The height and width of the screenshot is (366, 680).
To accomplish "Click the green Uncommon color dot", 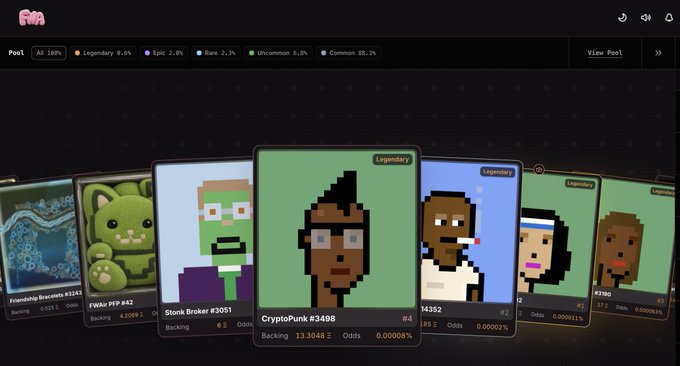I will coord(252,53).
